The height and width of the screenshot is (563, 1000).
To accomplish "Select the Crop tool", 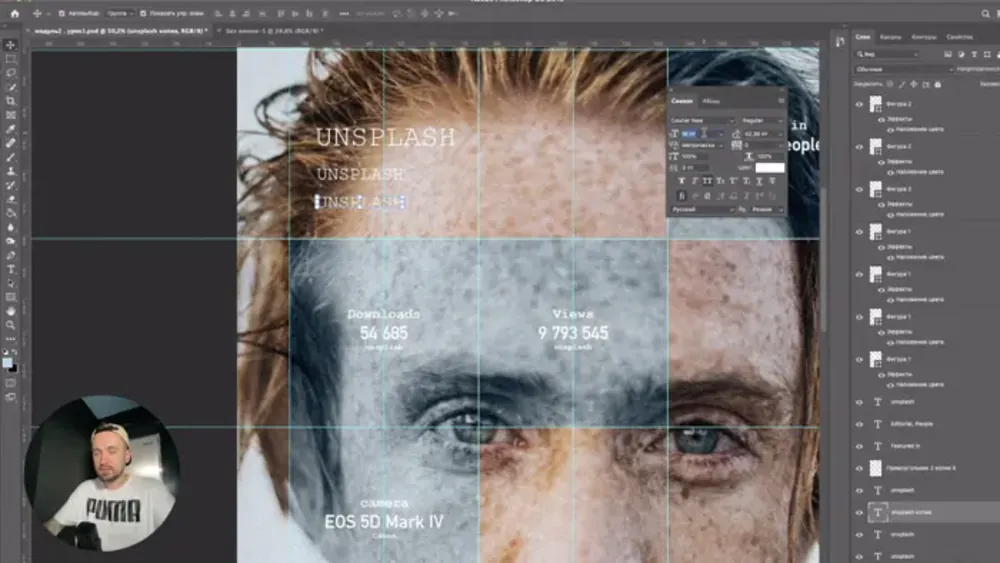I will click(x=10, y=101).
